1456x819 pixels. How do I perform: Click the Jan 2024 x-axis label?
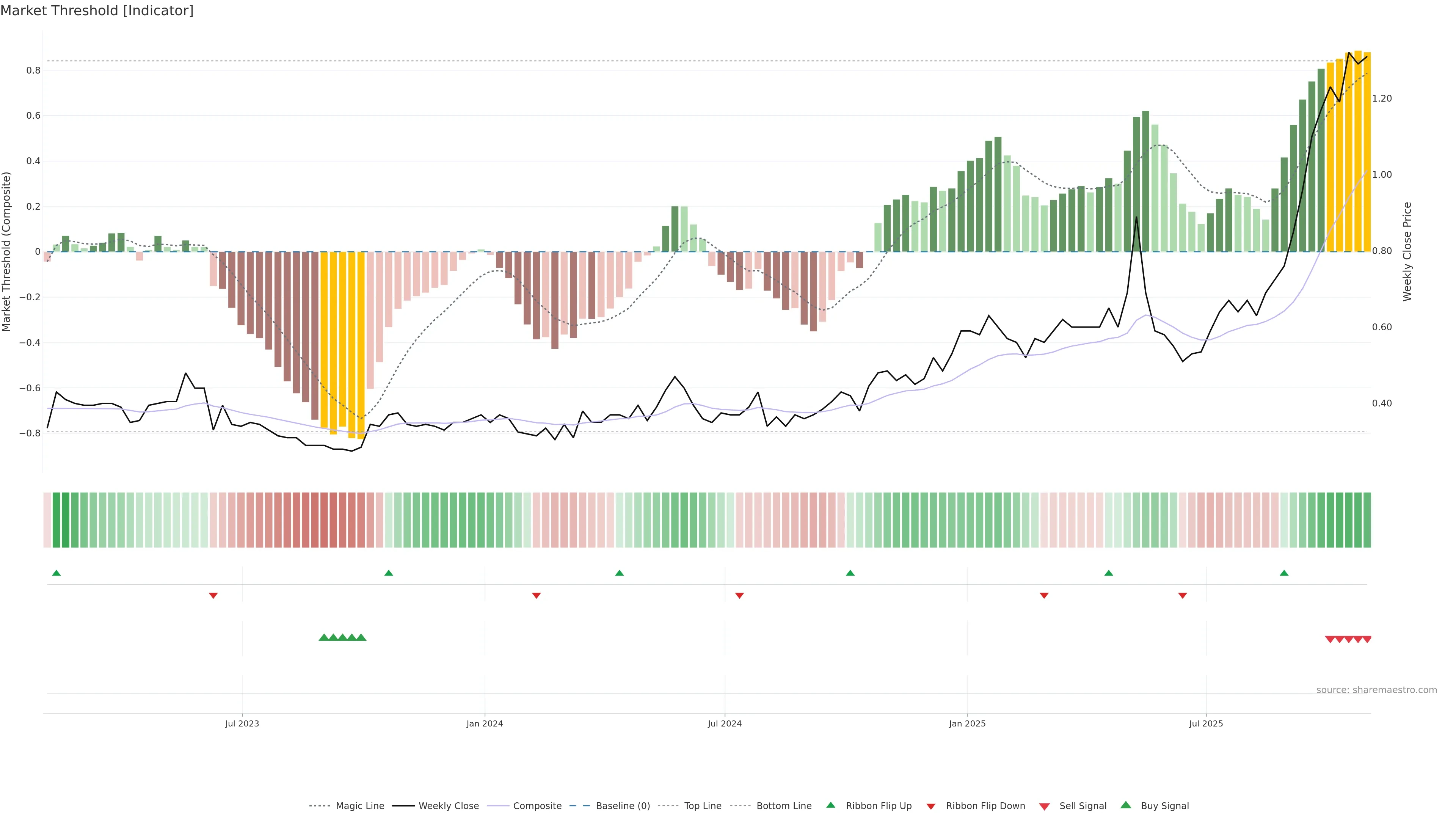[485, 723]
